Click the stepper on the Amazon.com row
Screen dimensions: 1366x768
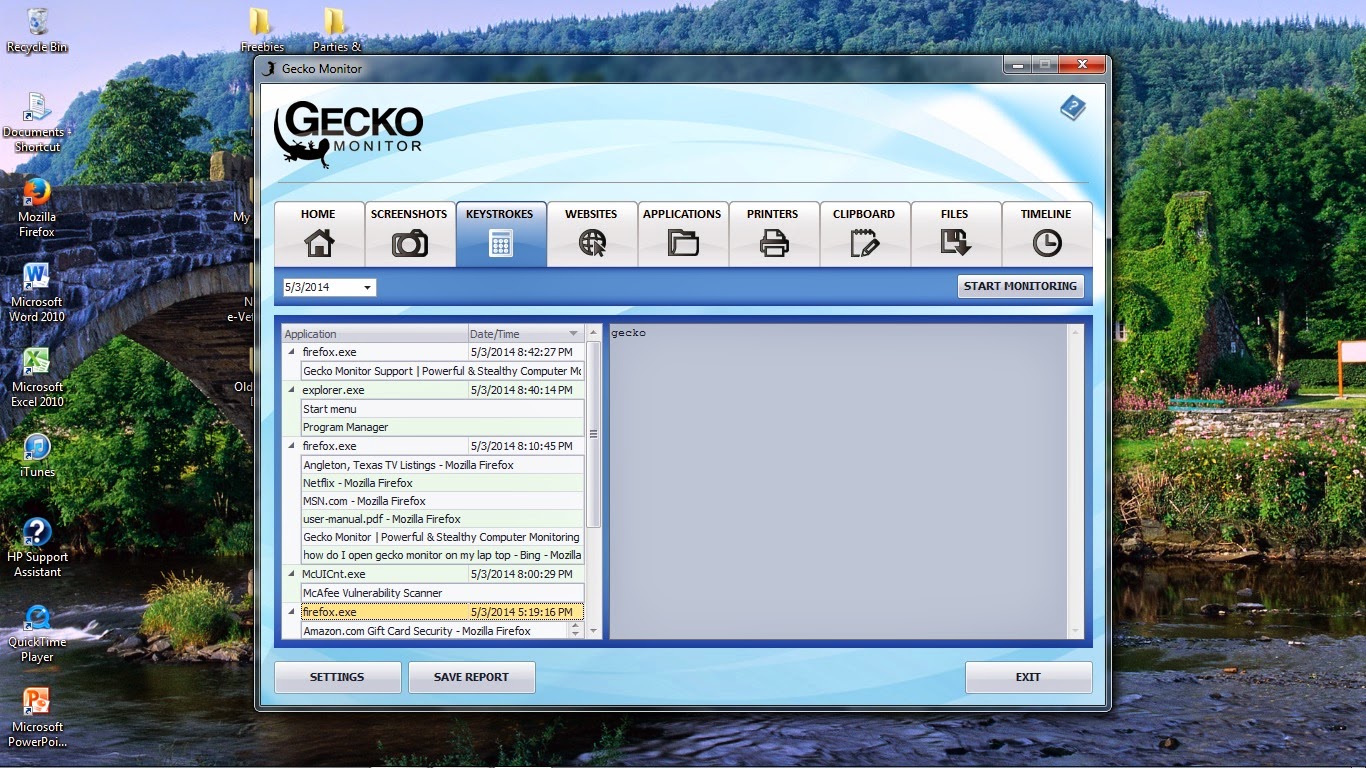[575, 630]
